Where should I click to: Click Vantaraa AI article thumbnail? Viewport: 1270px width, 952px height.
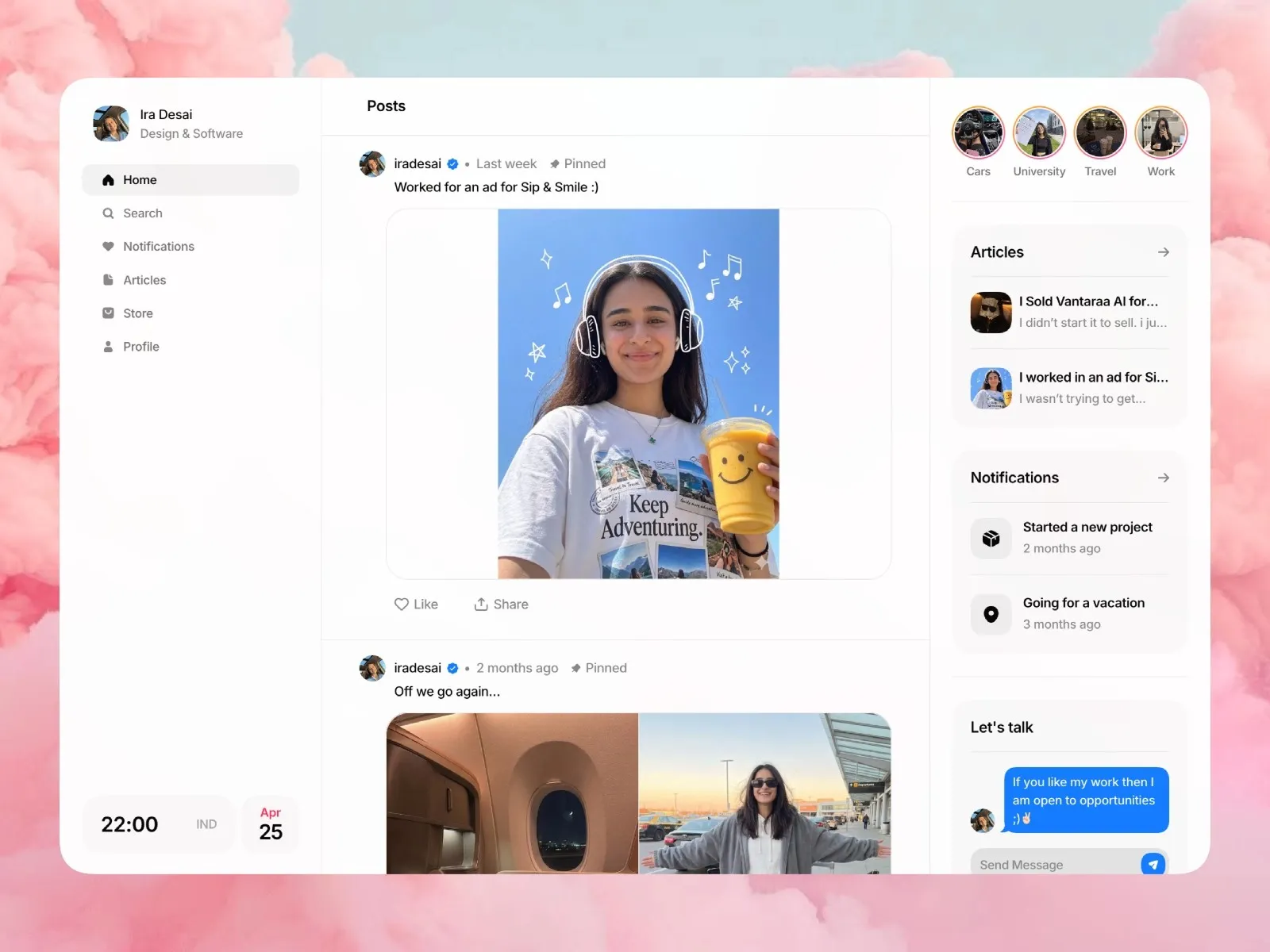point(991,313)
